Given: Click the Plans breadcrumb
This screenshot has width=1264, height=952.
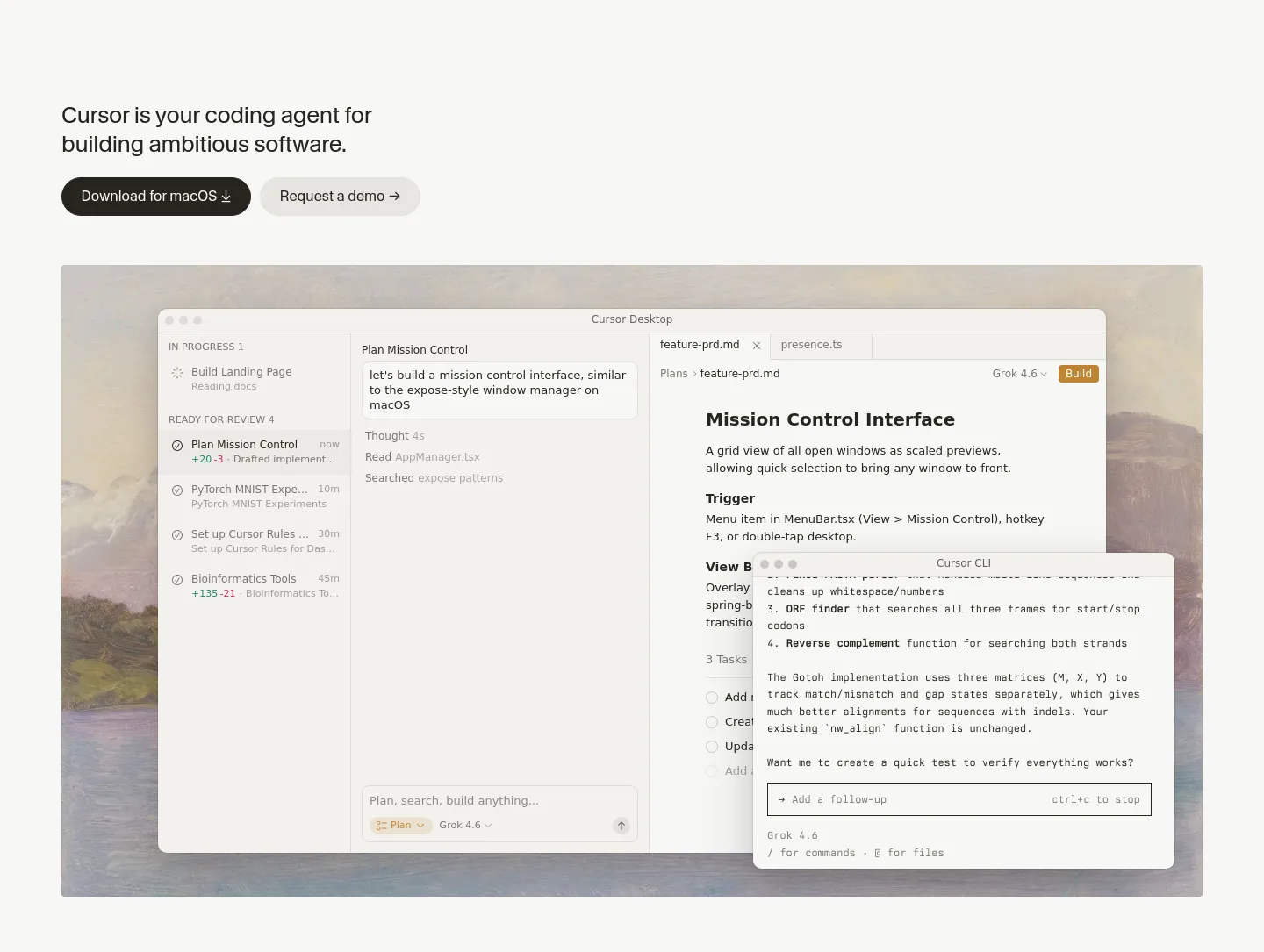Looking at the screenshot, I should tap(674, 374).
